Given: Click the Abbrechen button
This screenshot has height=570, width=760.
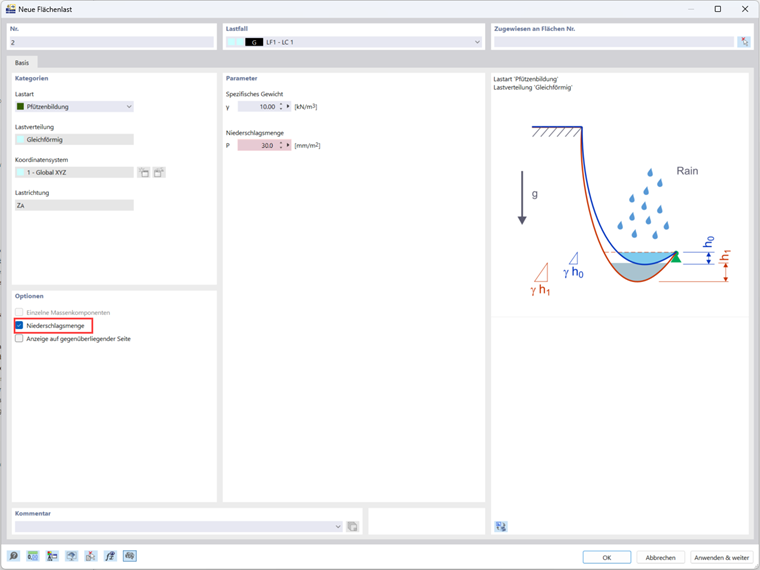Looking at the screenshot, I should [x=660, y=557].
